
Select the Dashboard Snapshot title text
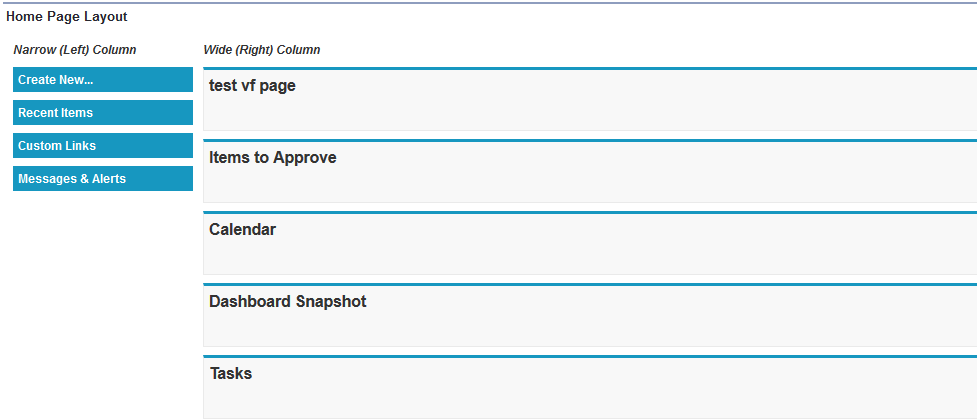pos(287,302)
